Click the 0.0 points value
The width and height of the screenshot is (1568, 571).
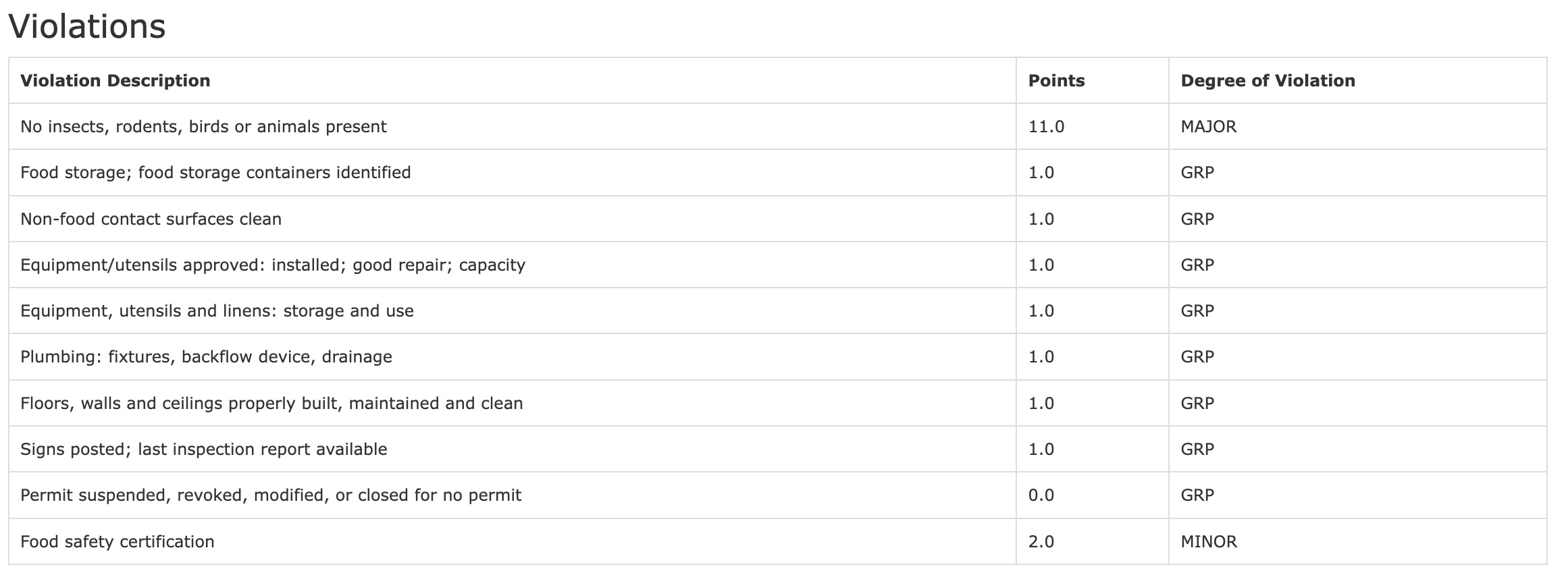coord(1041,495)
